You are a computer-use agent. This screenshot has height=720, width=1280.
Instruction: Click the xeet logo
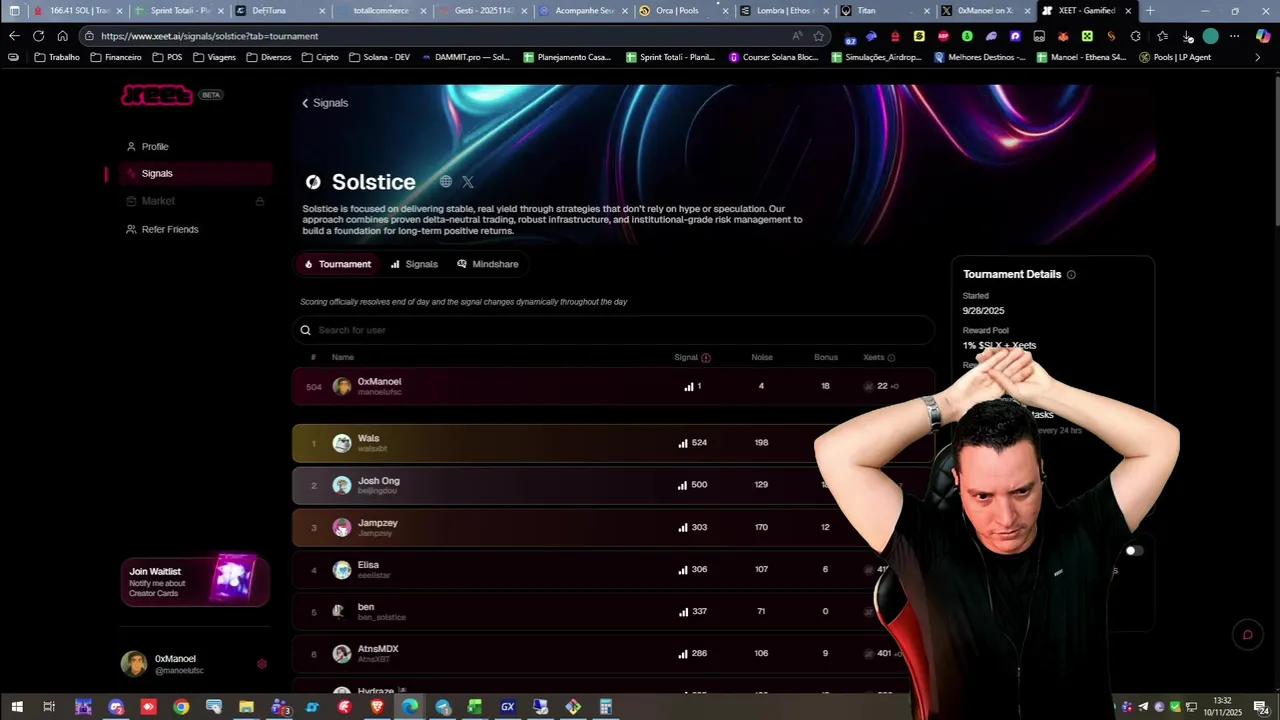coord(157,95)
